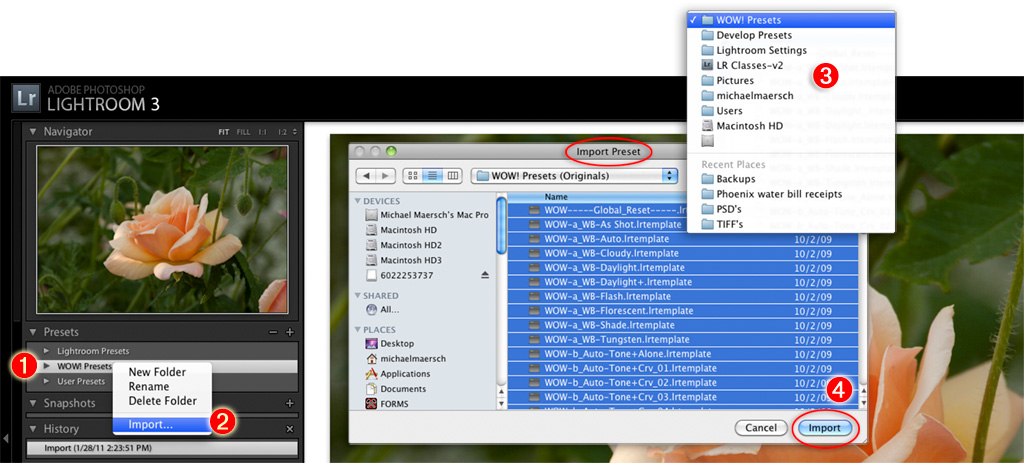Image resolution: width=1024 pixels, height=463 pixels.
Task: Select WOW-a_WB-Daylight+.lrtemplate file
Action: pyautogui.click(x=683, y=282)
